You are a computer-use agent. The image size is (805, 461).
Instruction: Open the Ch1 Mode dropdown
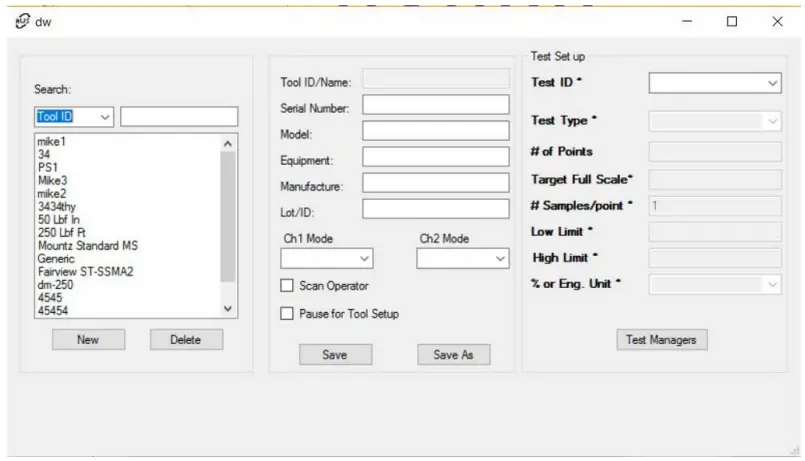click(327, 258)
